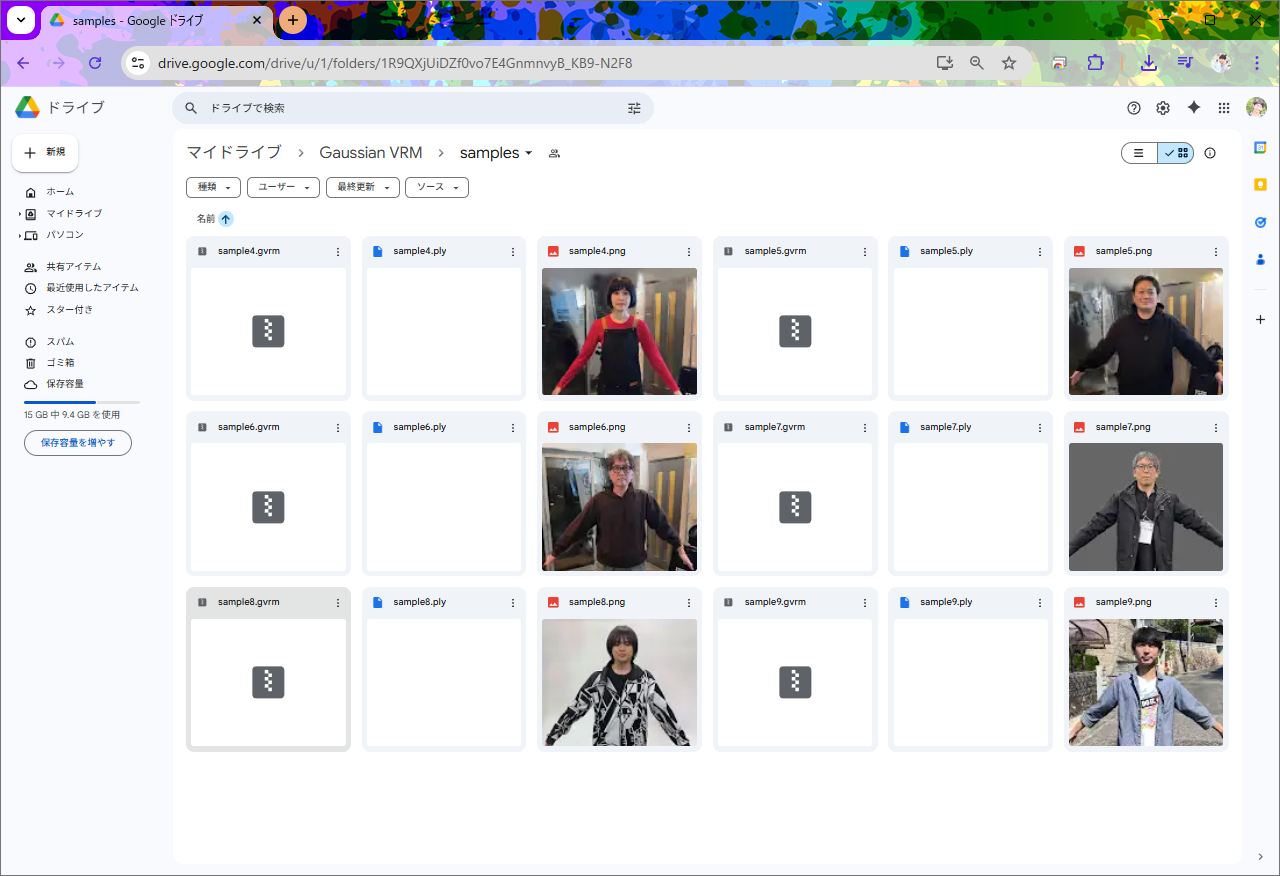
Task: Select sample9.gvrm file name
Action: click(775, 602)
